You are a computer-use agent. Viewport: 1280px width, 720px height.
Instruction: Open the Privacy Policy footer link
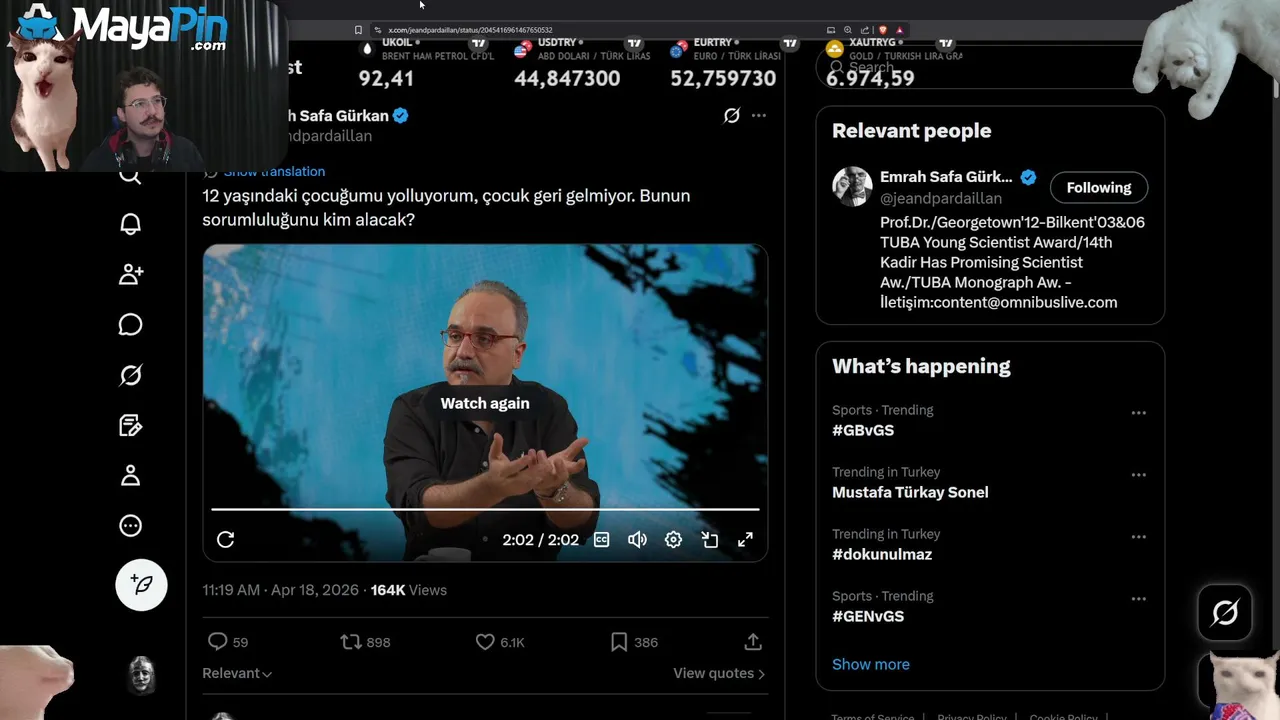pos(972,716)
